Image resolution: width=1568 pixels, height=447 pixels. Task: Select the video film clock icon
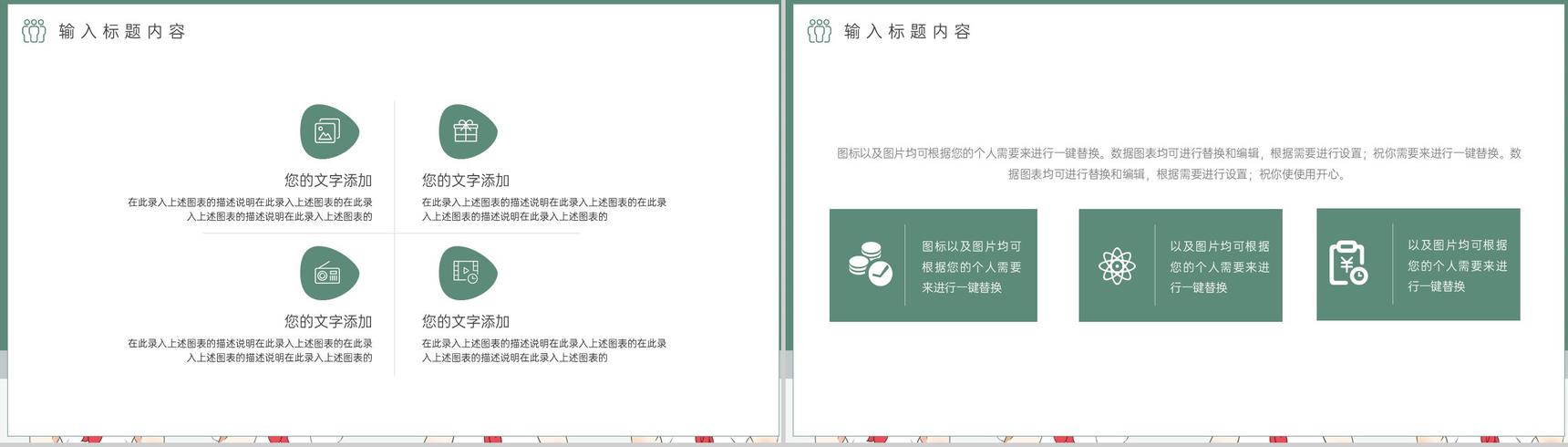(466, 272)
